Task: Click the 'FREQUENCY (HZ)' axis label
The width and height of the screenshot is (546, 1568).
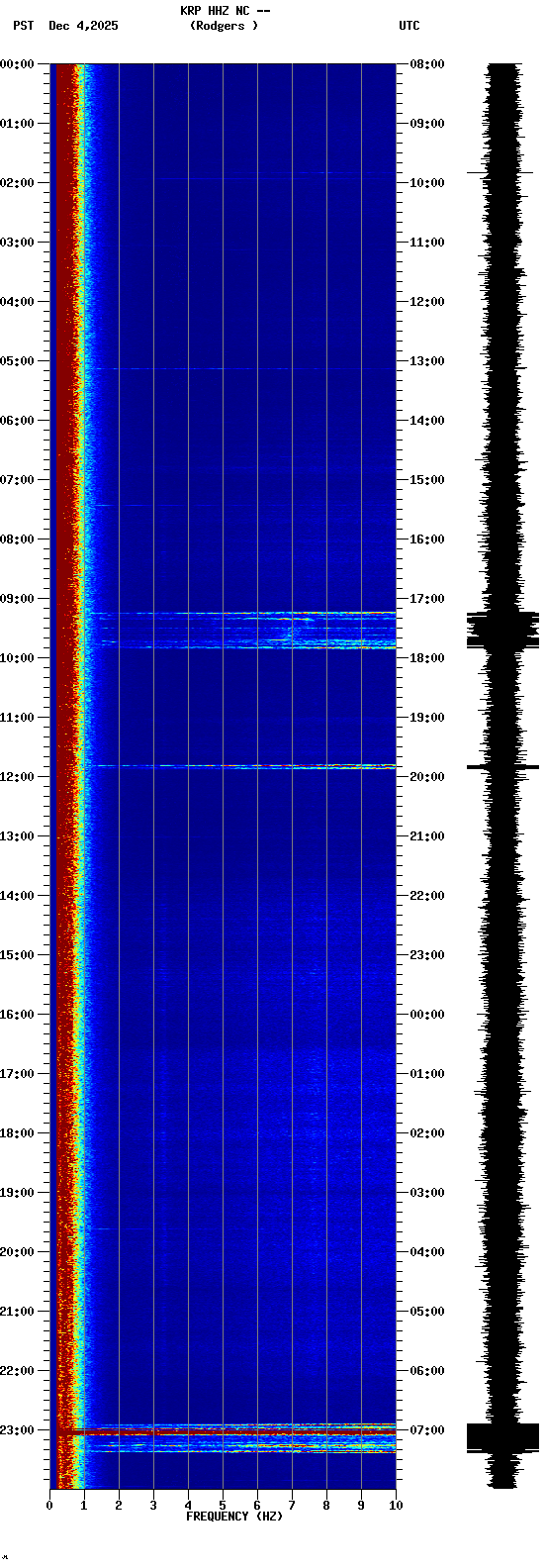Action: click(x=234, y=1517)
